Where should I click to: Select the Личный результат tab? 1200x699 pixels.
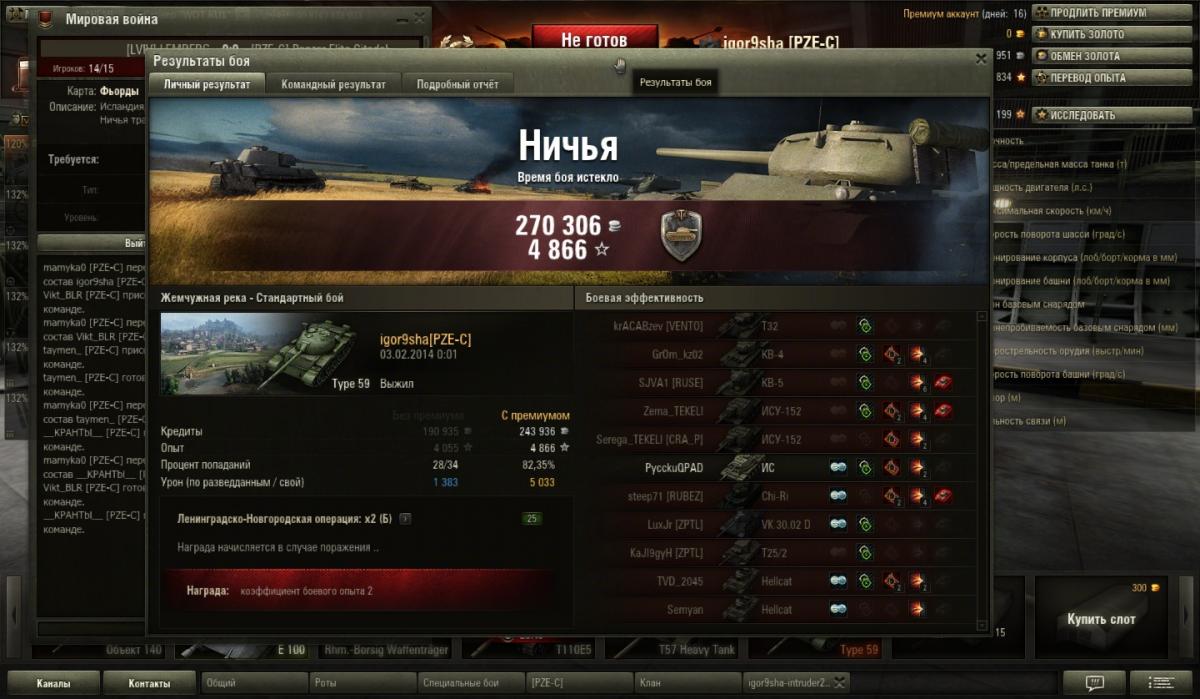208,85
